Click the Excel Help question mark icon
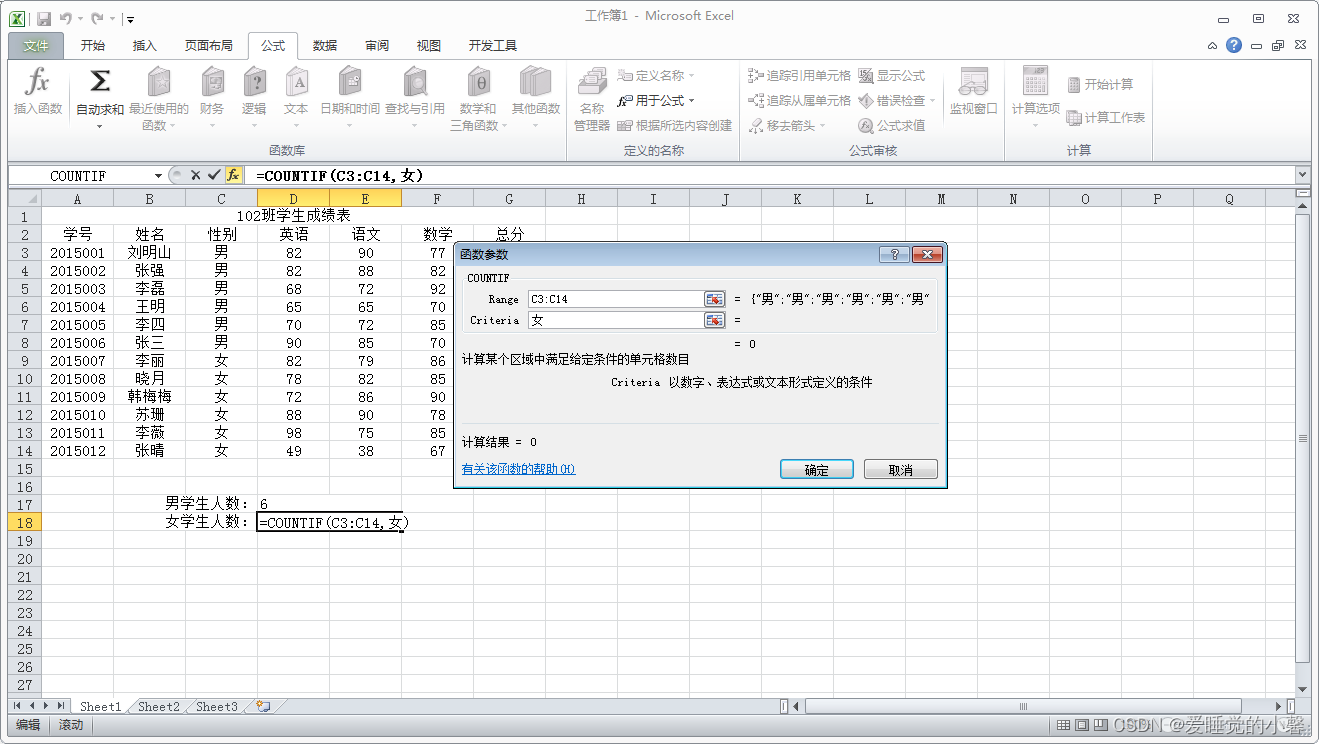 pyautogui.click(x=1234, y=45)
